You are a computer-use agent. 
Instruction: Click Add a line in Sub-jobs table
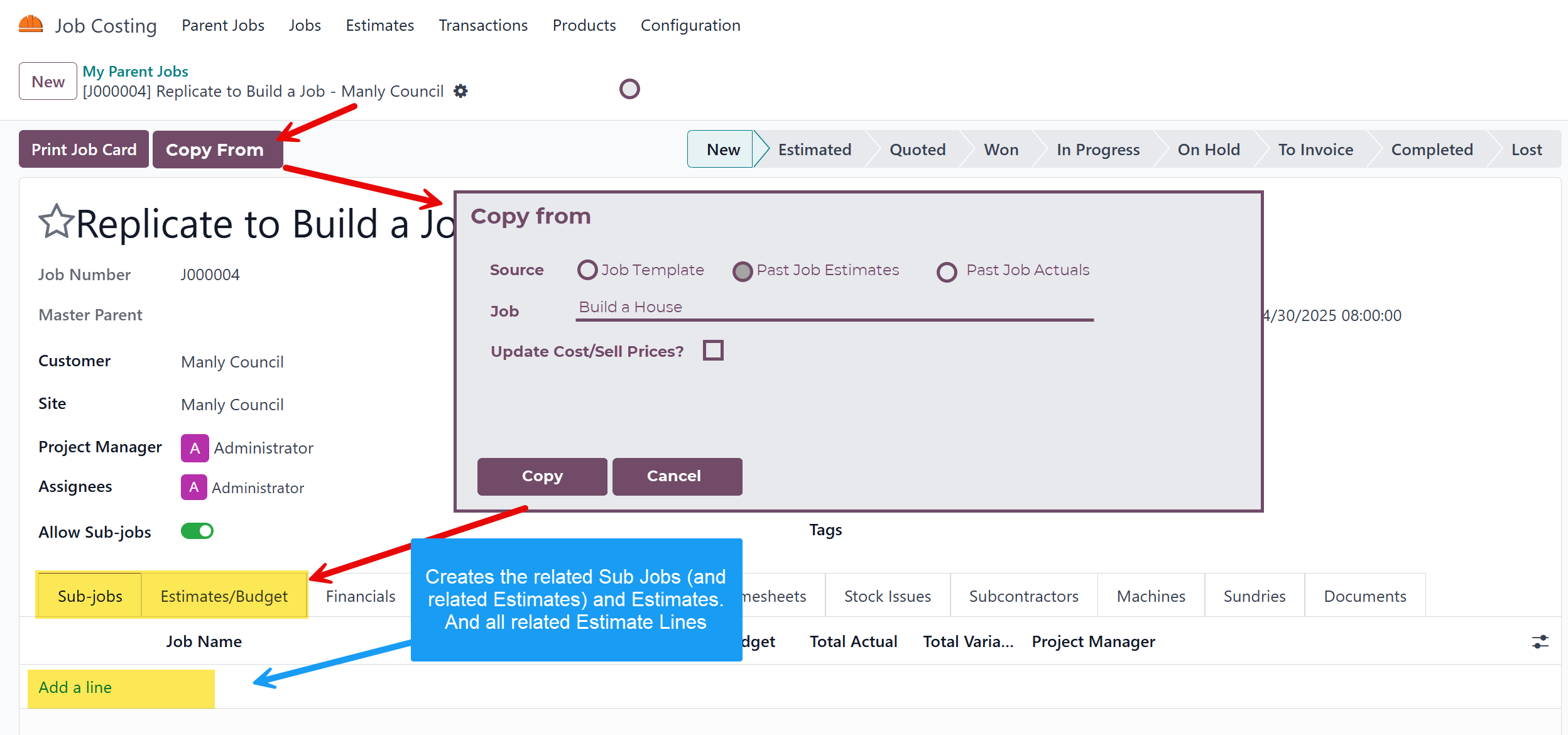pos(75,688)
